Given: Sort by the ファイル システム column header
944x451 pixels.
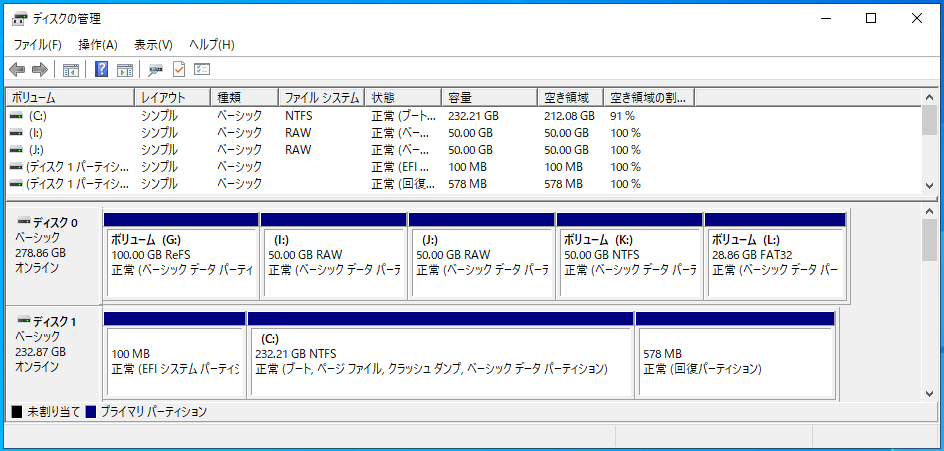Looking at the screenshot, I should tap(321, 98).
